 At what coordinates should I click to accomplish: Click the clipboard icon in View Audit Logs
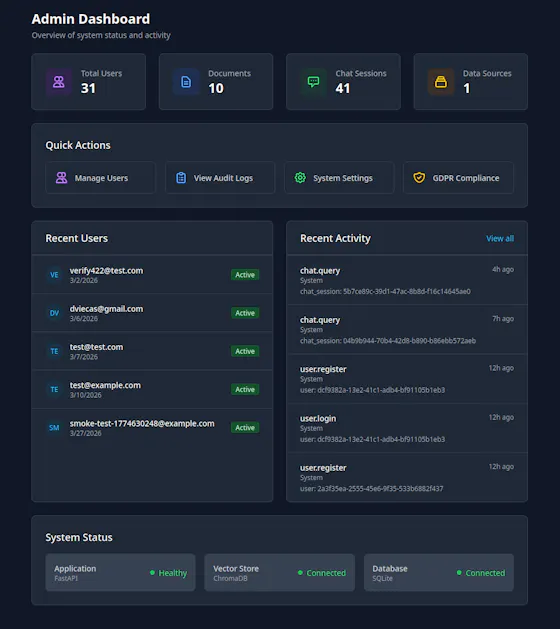[x=181, y=178]
